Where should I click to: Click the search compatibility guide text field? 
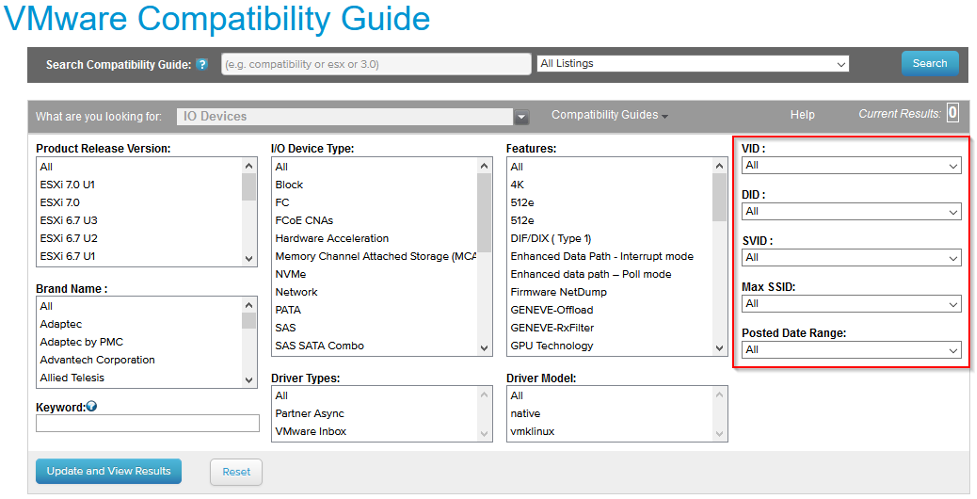point(376,64)
